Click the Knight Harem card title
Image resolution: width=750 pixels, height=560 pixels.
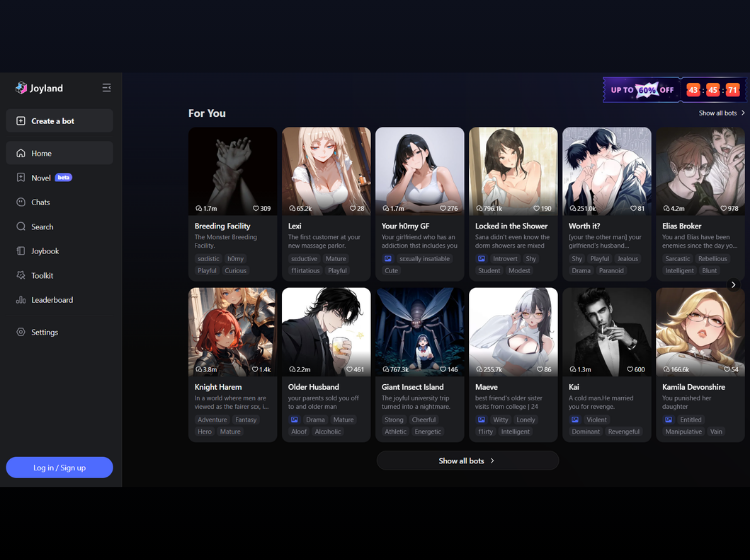pyautogui.click(x=218, y=387)
